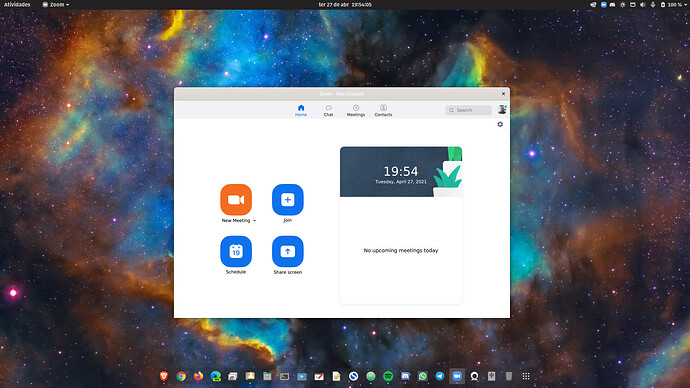The image size is (690, 388).
Task: Open the Contacts tab
Action: [x=383, y=110]
